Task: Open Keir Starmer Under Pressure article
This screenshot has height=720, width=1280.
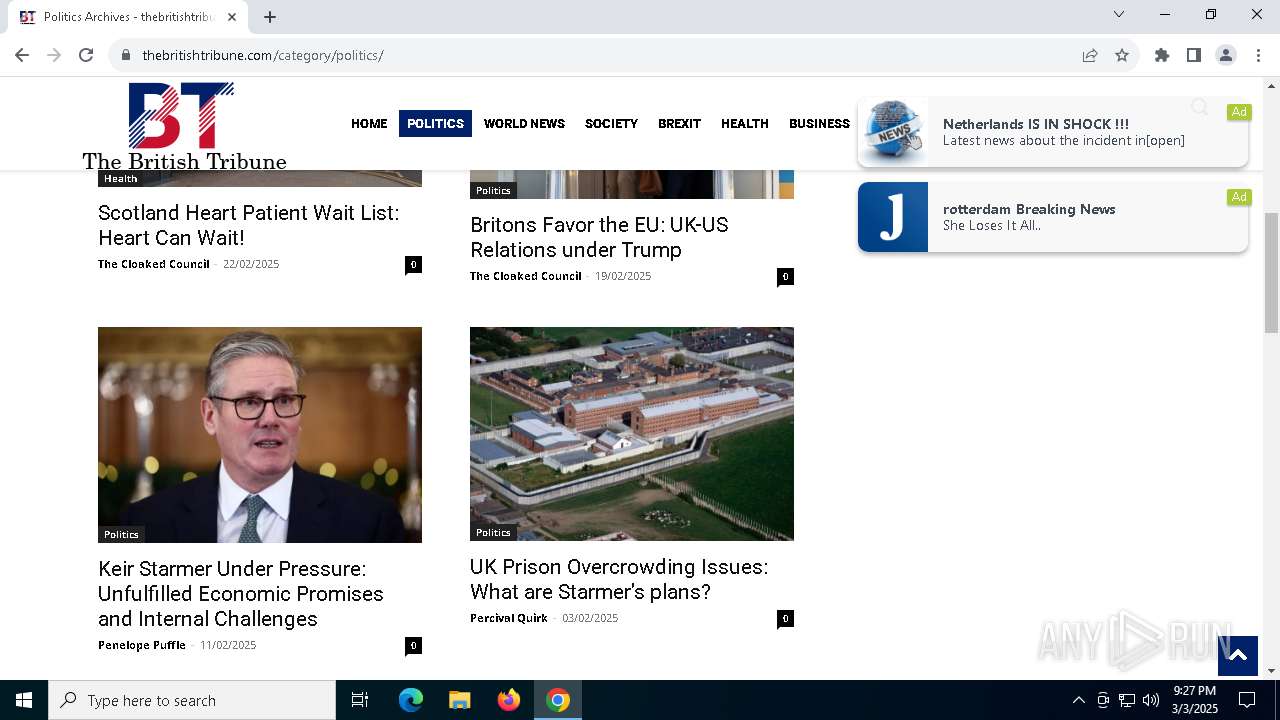Action: coord(241,594)
